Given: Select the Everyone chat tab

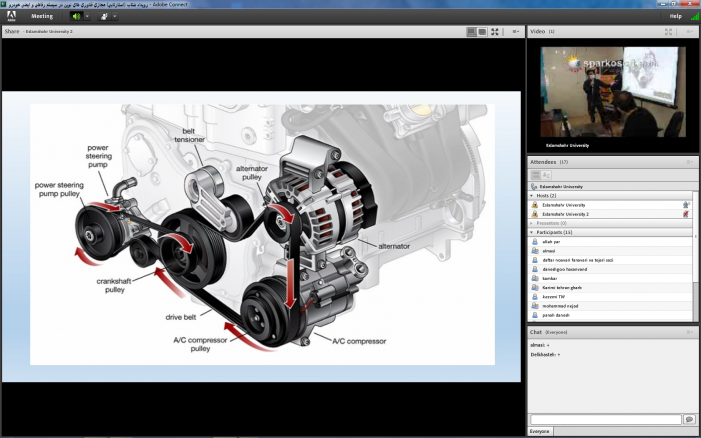Looking at the screenshot, I should tap(539, 432).
